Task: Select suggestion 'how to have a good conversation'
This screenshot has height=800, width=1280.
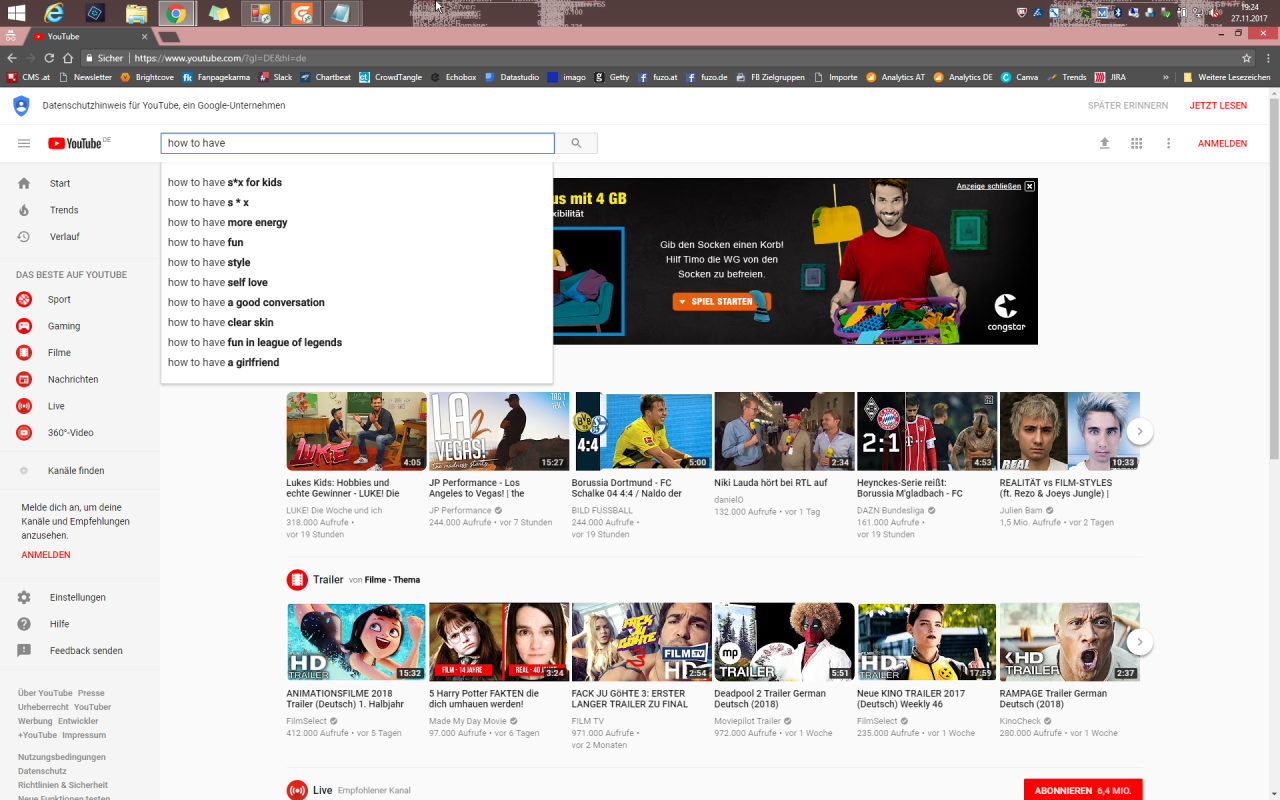Action: [x=357, y=302]
